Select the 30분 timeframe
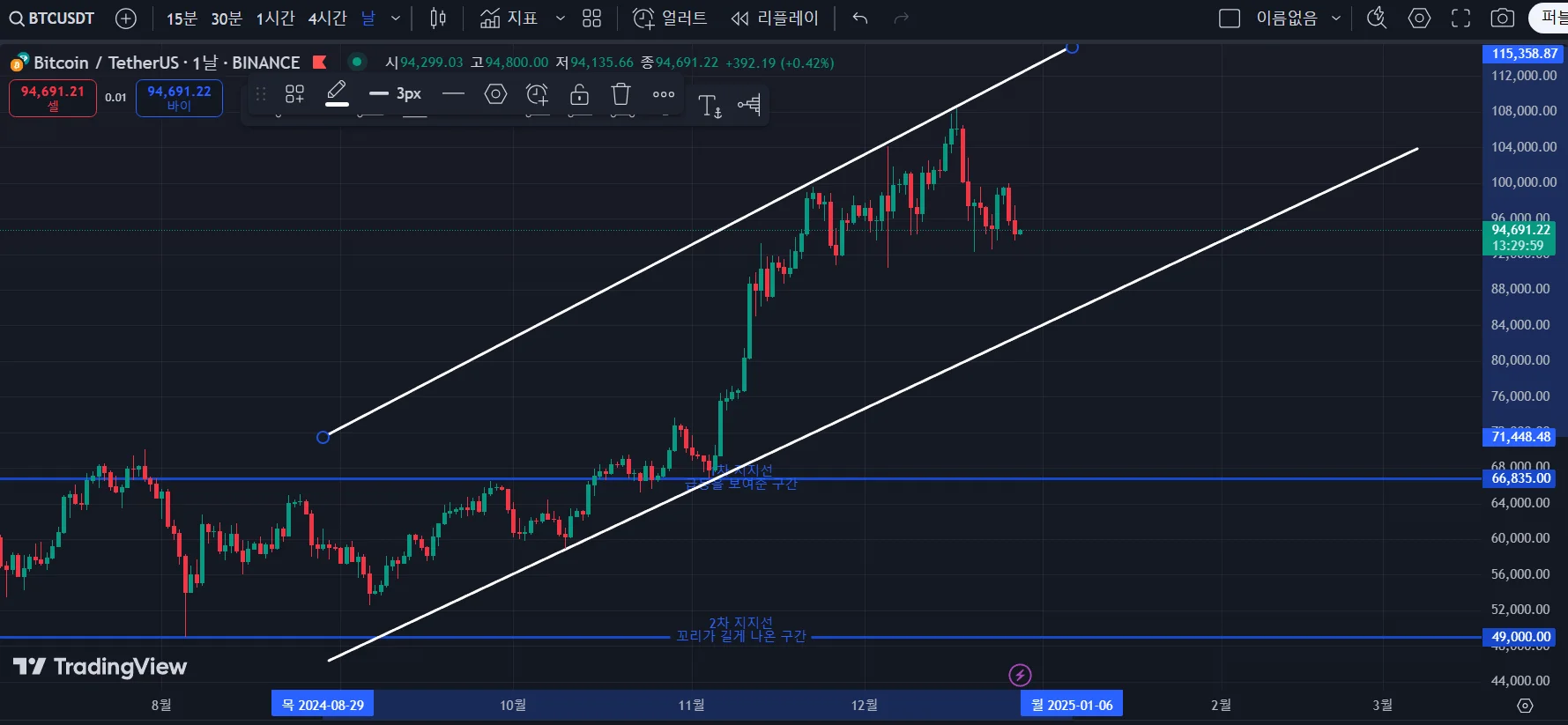 (x=227, y=18)
